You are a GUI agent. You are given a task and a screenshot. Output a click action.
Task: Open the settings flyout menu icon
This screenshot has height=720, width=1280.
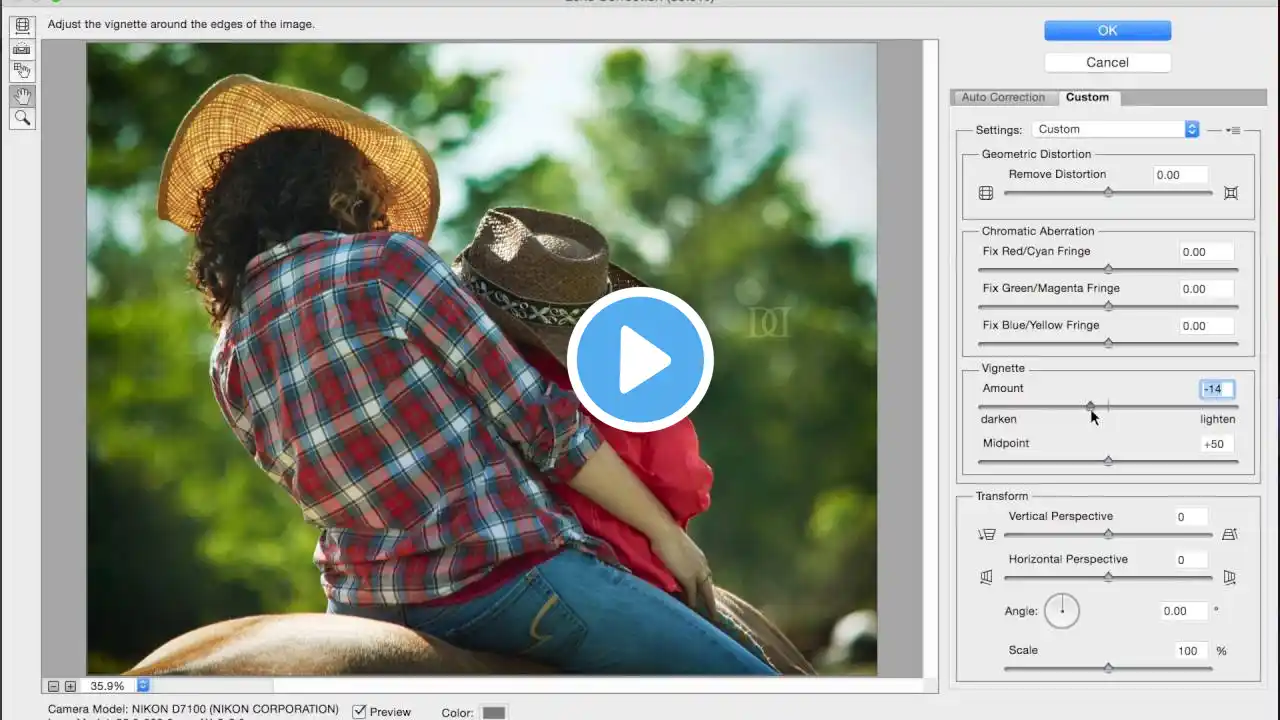coord(1232,130)
